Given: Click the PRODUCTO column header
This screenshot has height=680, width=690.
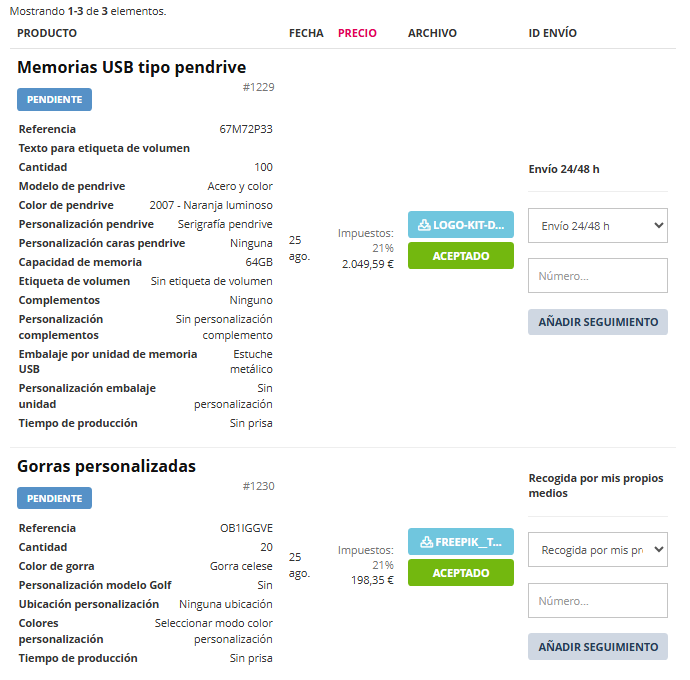Looking at the screenshot, I should point(47,33).
